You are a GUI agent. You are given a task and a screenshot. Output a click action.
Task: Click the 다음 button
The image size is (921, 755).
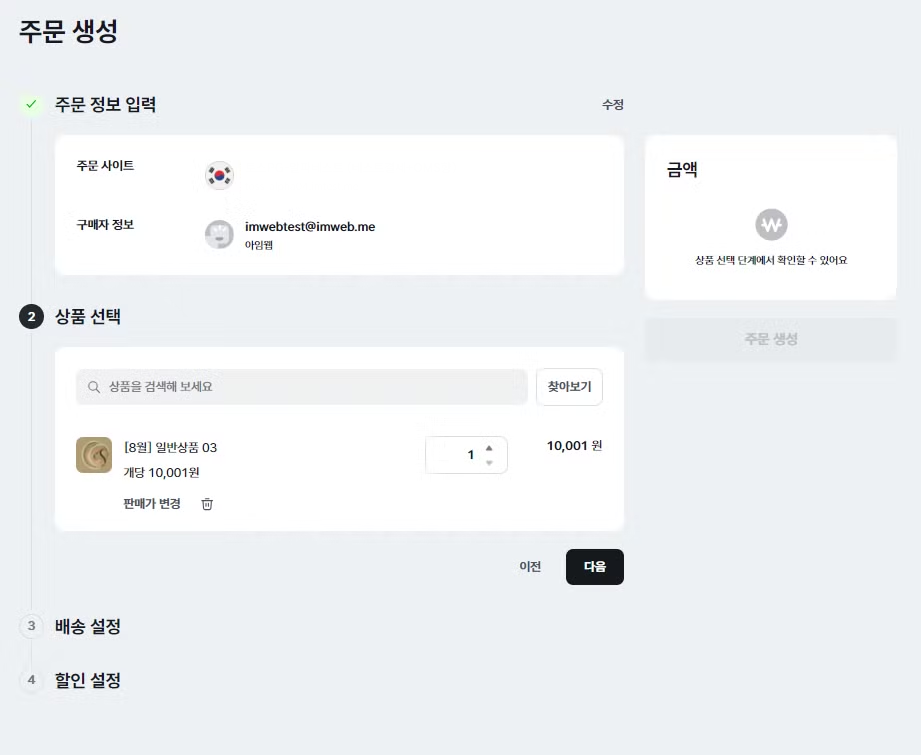594,567
